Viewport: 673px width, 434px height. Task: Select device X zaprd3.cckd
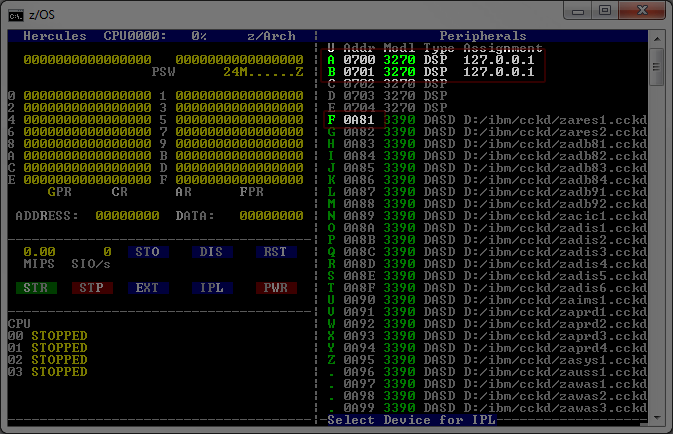click(x=487, y=336)
